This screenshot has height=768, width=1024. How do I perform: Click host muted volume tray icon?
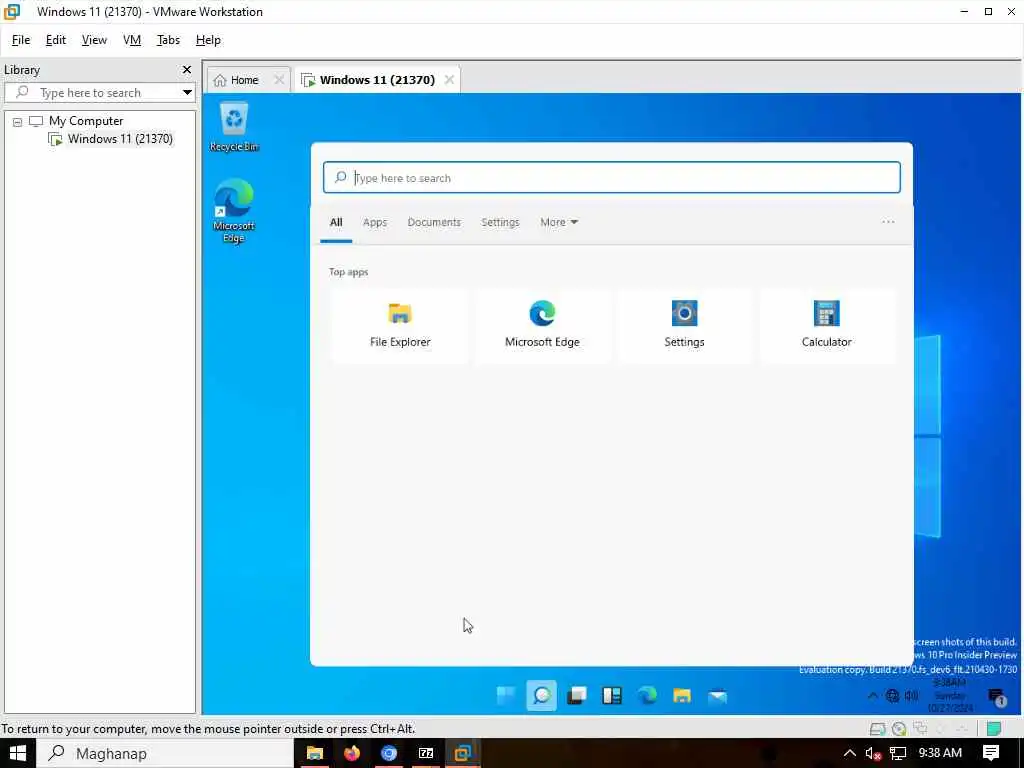point(873,753)
